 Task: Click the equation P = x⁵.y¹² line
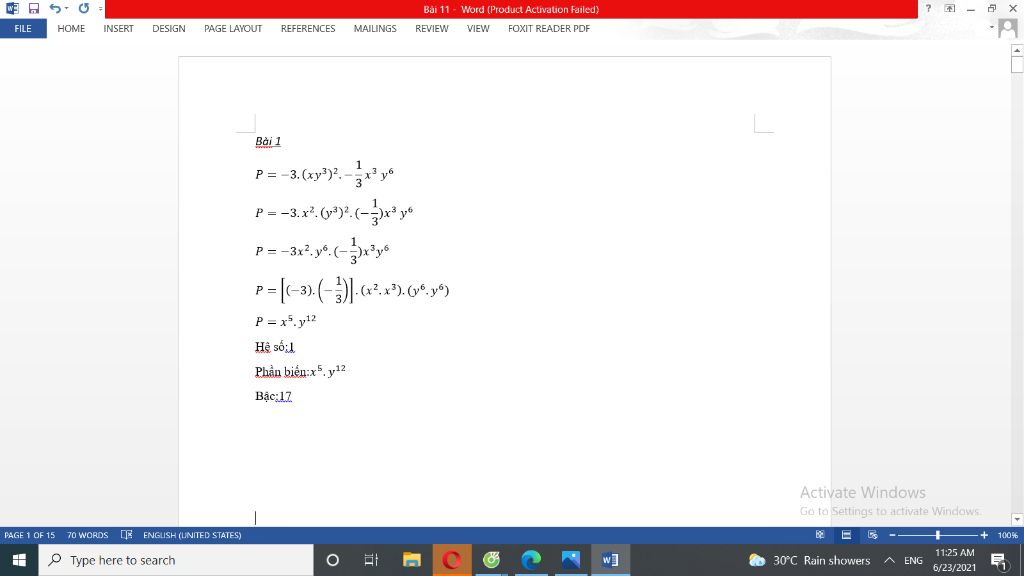coord(285,321)
